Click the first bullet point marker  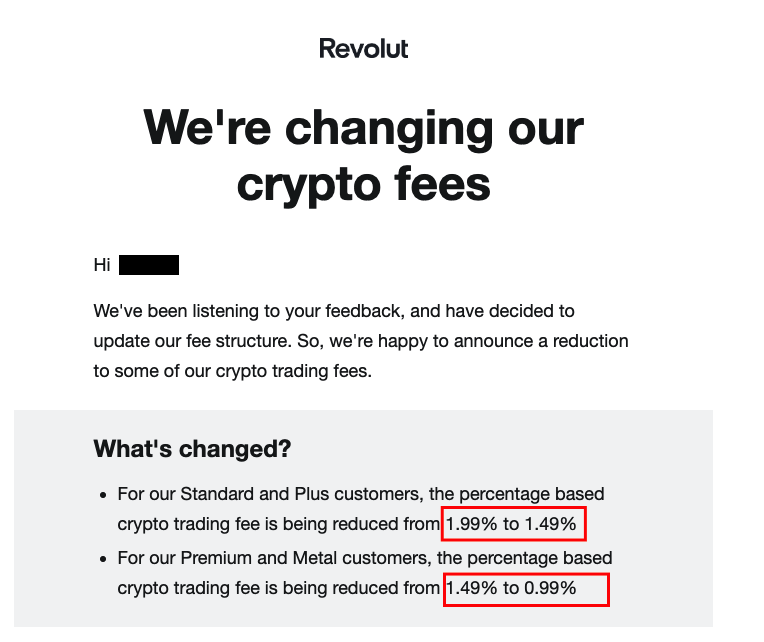click(x=103, y=495)
